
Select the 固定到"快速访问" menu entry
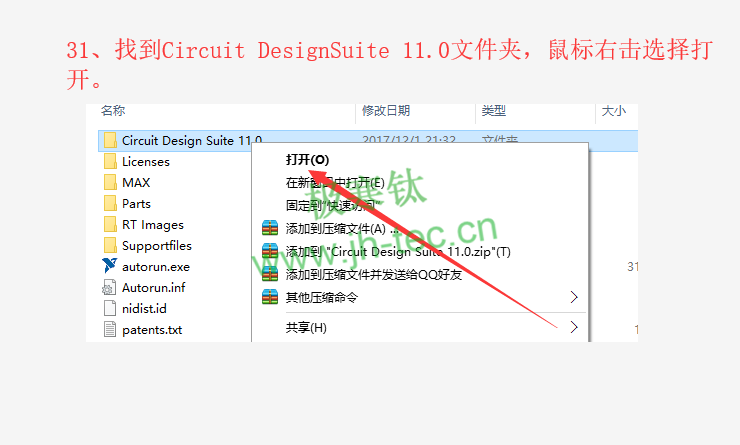coord(333,205)
